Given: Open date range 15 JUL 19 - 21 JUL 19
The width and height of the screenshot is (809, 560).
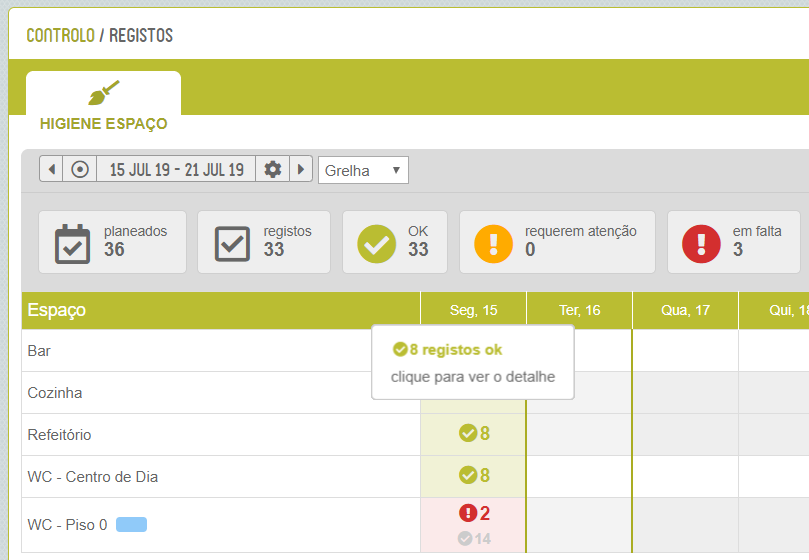Looking at the screenshot, I should pyautogui.click(x=176, y=169).
